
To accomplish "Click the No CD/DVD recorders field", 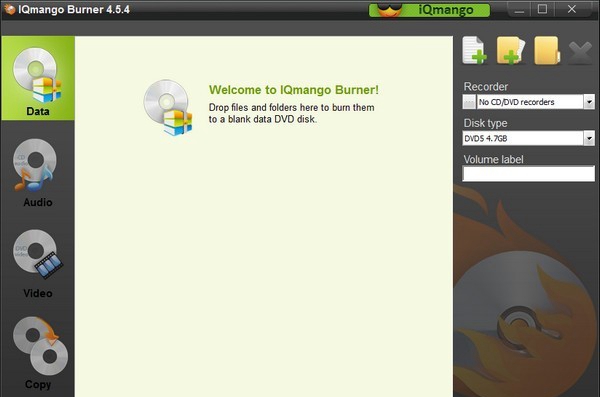I will point(530,102).
